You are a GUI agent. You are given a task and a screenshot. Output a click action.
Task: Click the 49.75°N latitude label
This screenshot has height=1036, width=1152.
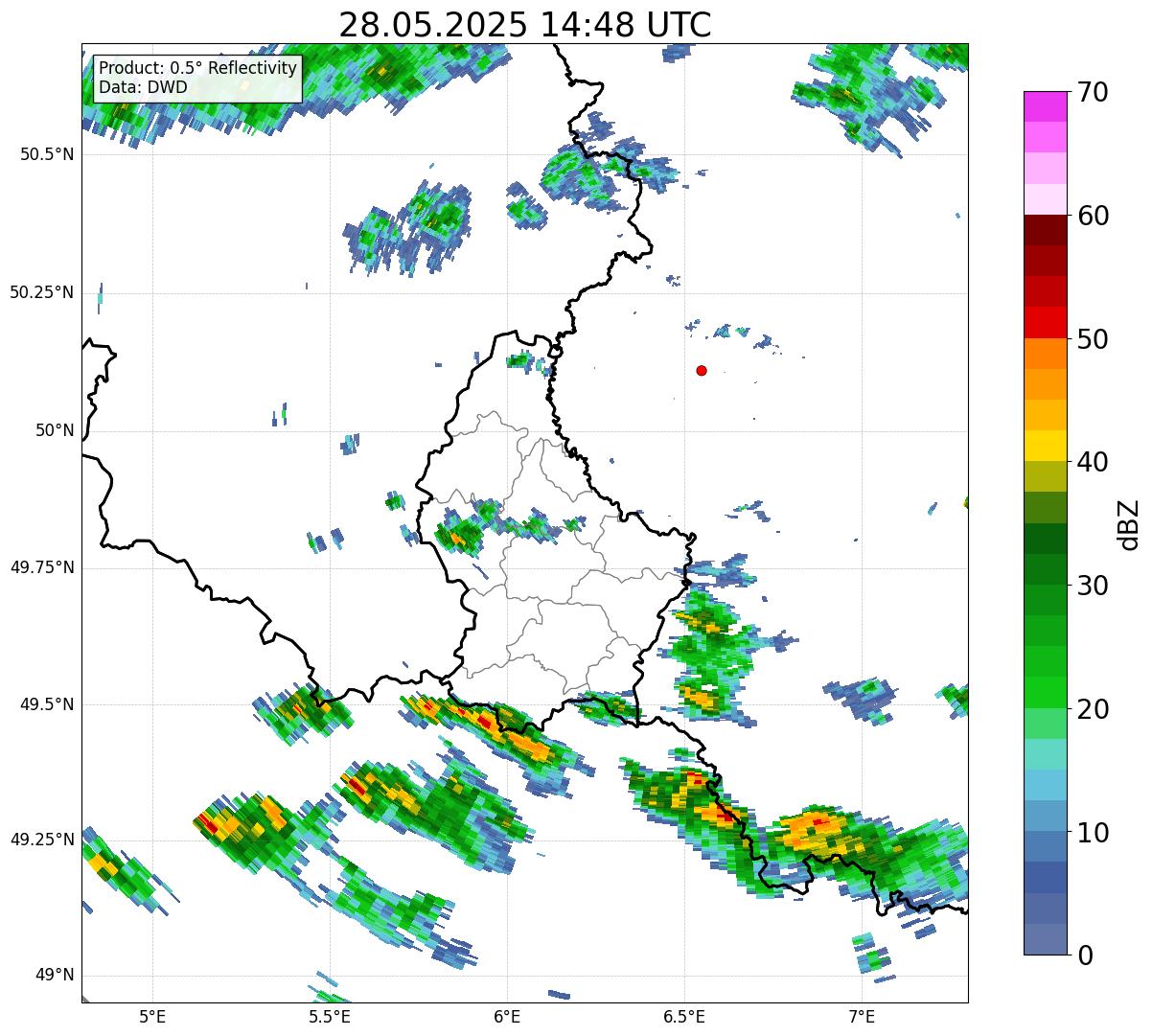point(42,567)
